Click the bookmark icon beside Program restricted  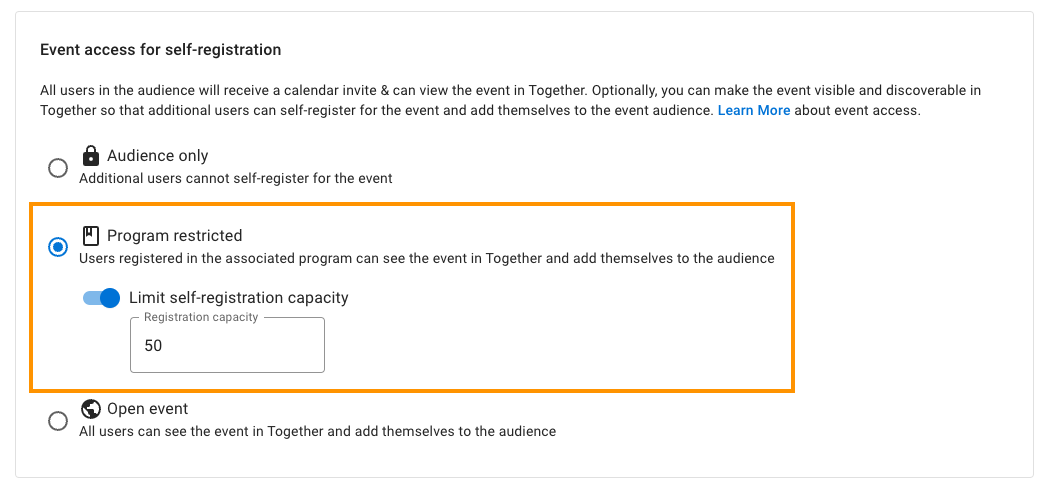click(x=90, y=235)
